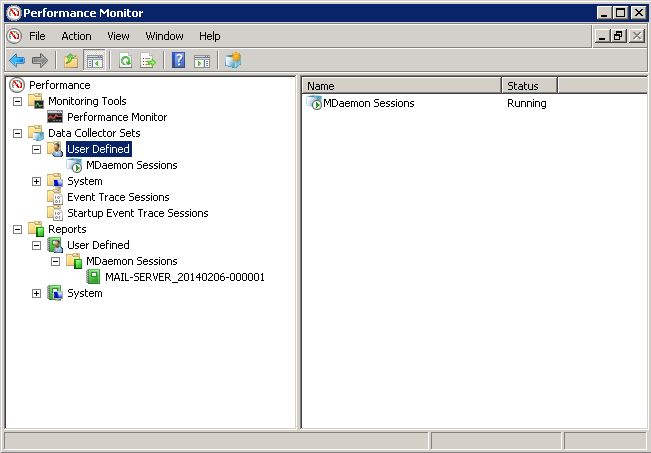Click the MAIL-SERVER report green book icon
651x453 pixels.
click(93, 277)
